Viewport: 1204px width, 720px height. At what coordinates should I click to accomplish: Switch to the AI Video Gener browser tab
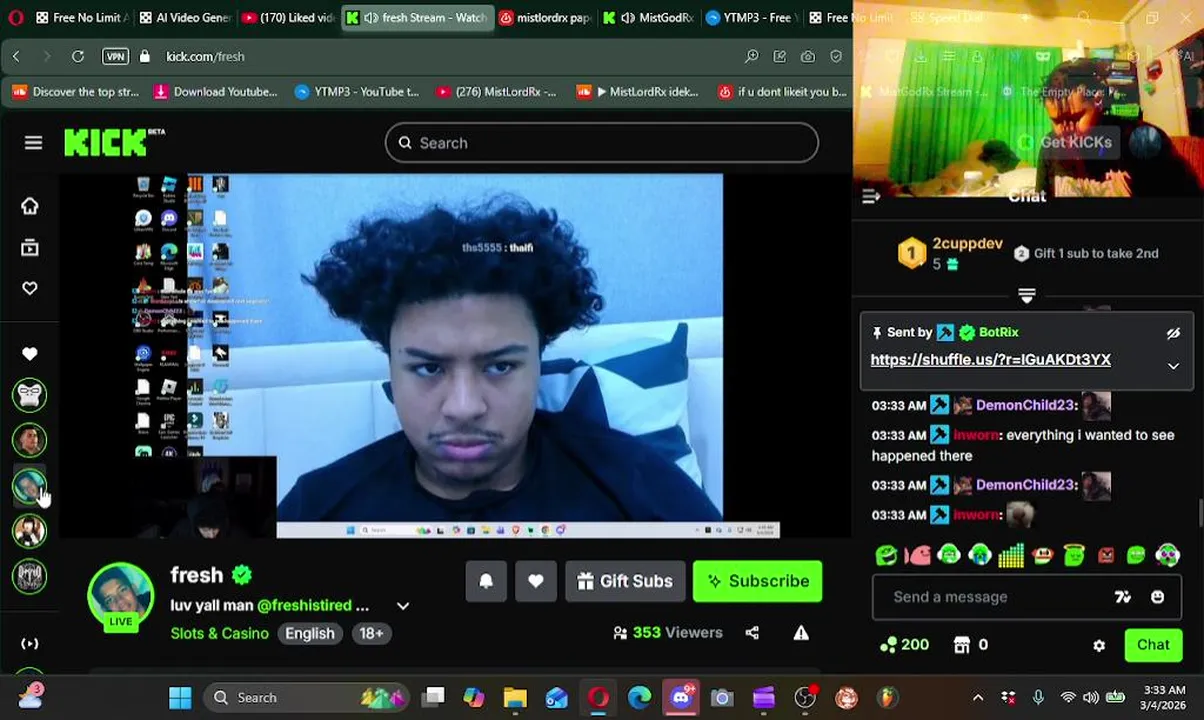[185, 17]
